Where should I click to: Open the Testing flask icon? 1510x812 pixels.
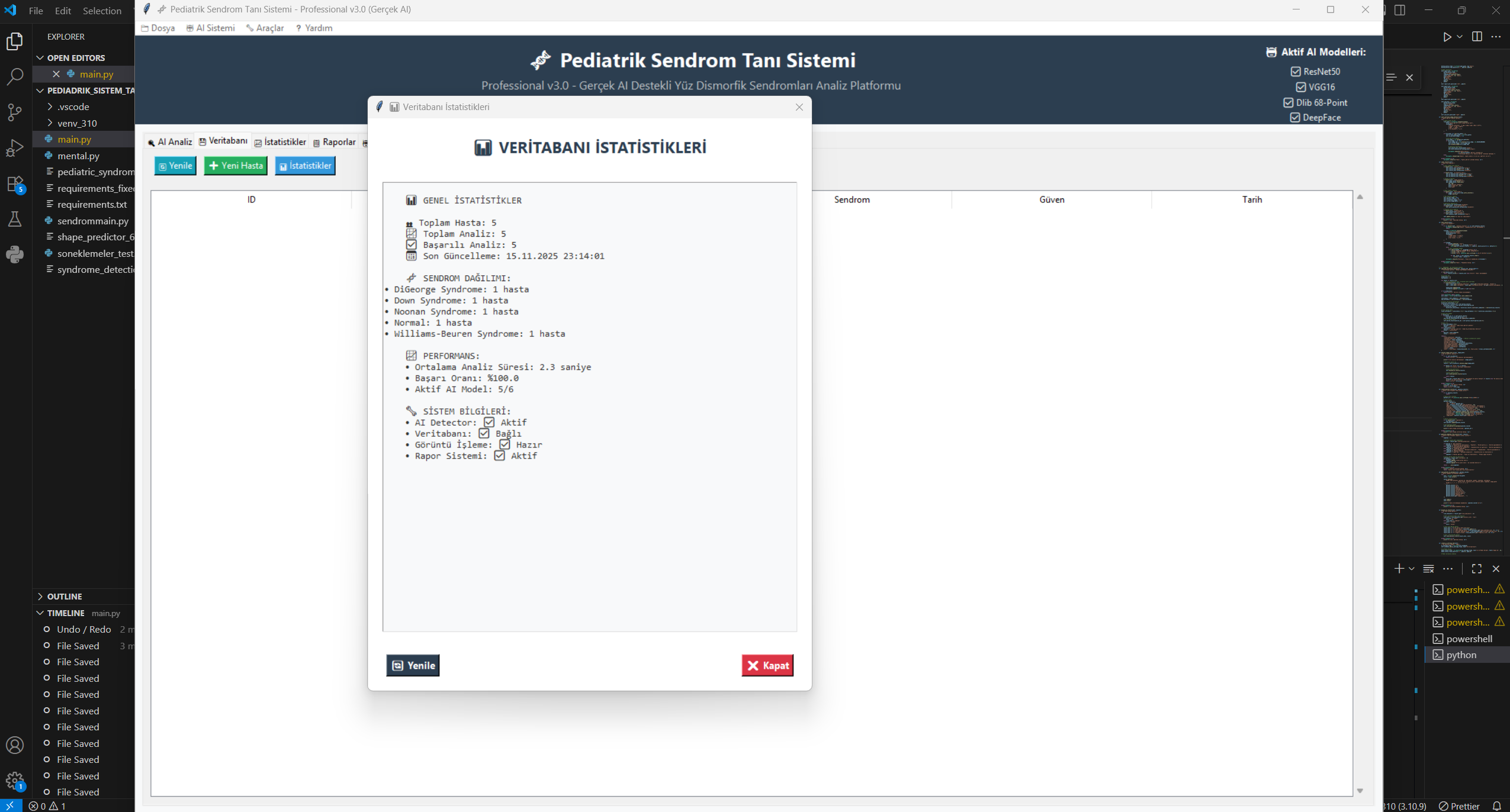click(x=15, y=219)
